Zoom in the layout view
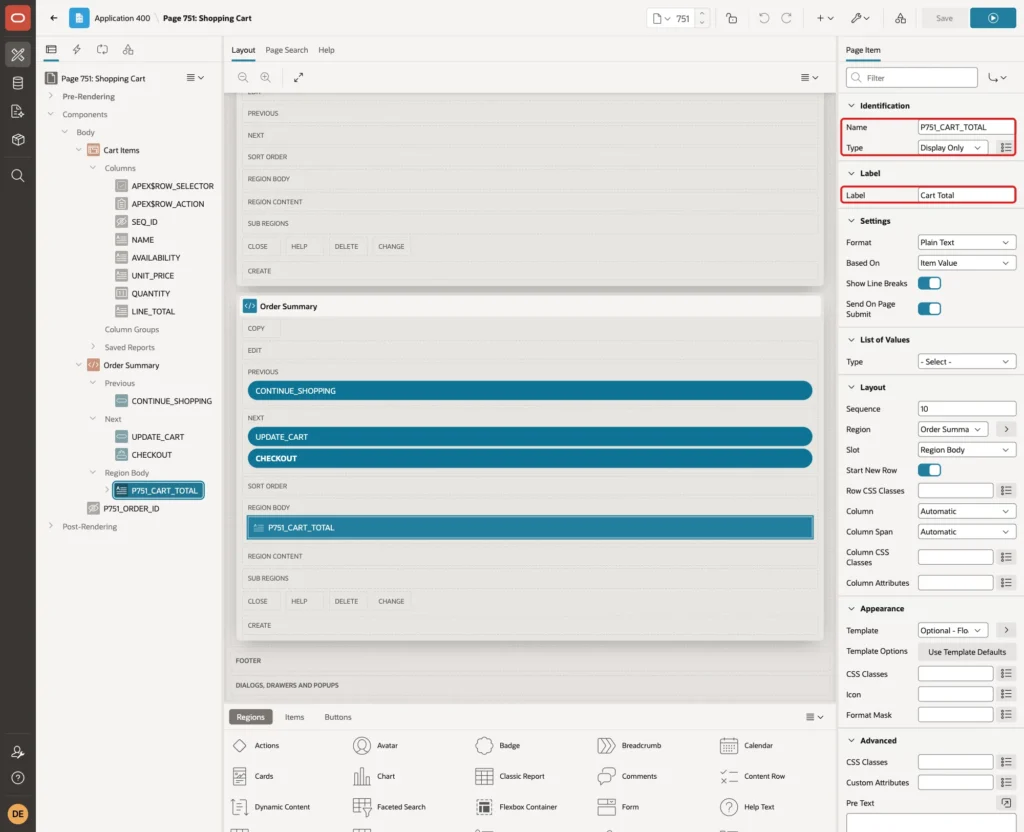The width and height of the screenshot is (1024, 832). 266,78
